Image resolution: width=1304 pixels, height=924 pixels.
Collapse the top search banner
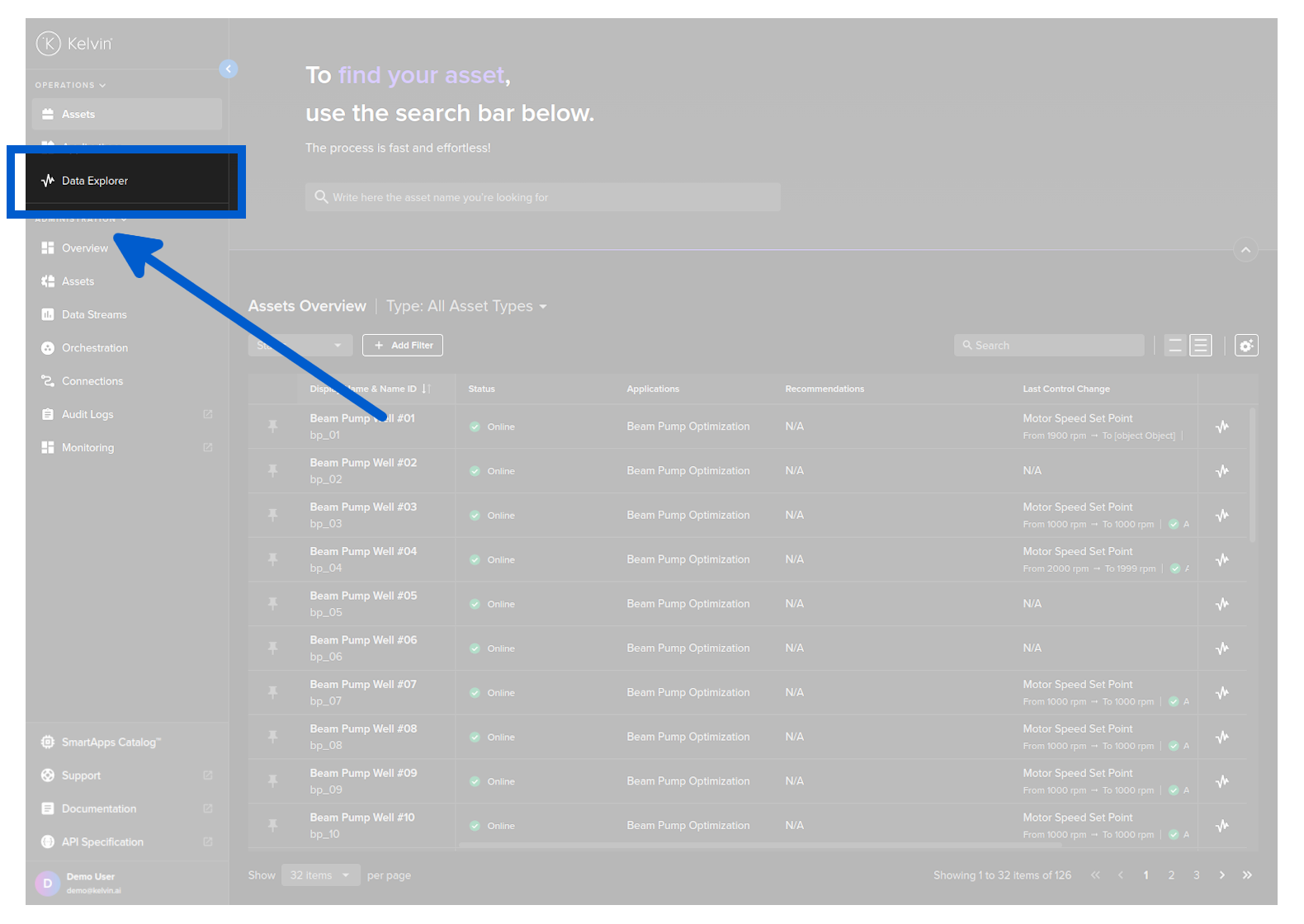point(1245,249)
